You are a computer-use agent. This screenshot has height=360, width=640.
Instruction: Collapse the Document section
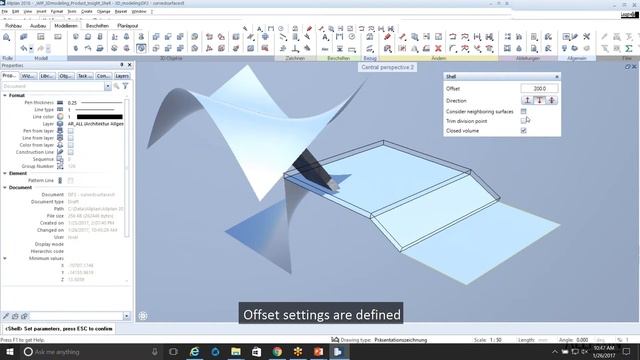[x=5, y=187]
